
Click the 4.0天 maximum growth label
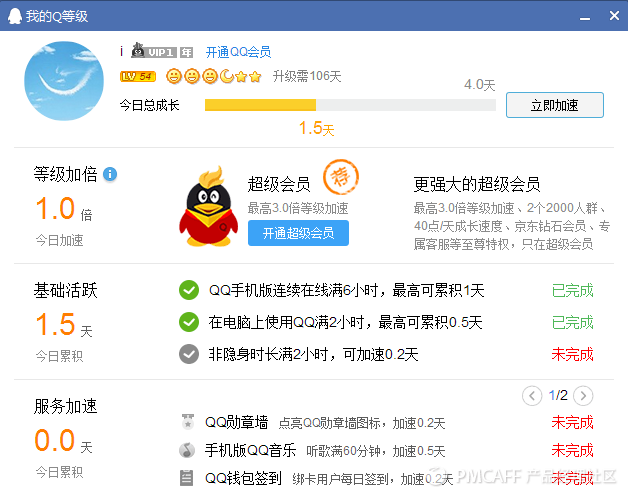click(479, 85)
